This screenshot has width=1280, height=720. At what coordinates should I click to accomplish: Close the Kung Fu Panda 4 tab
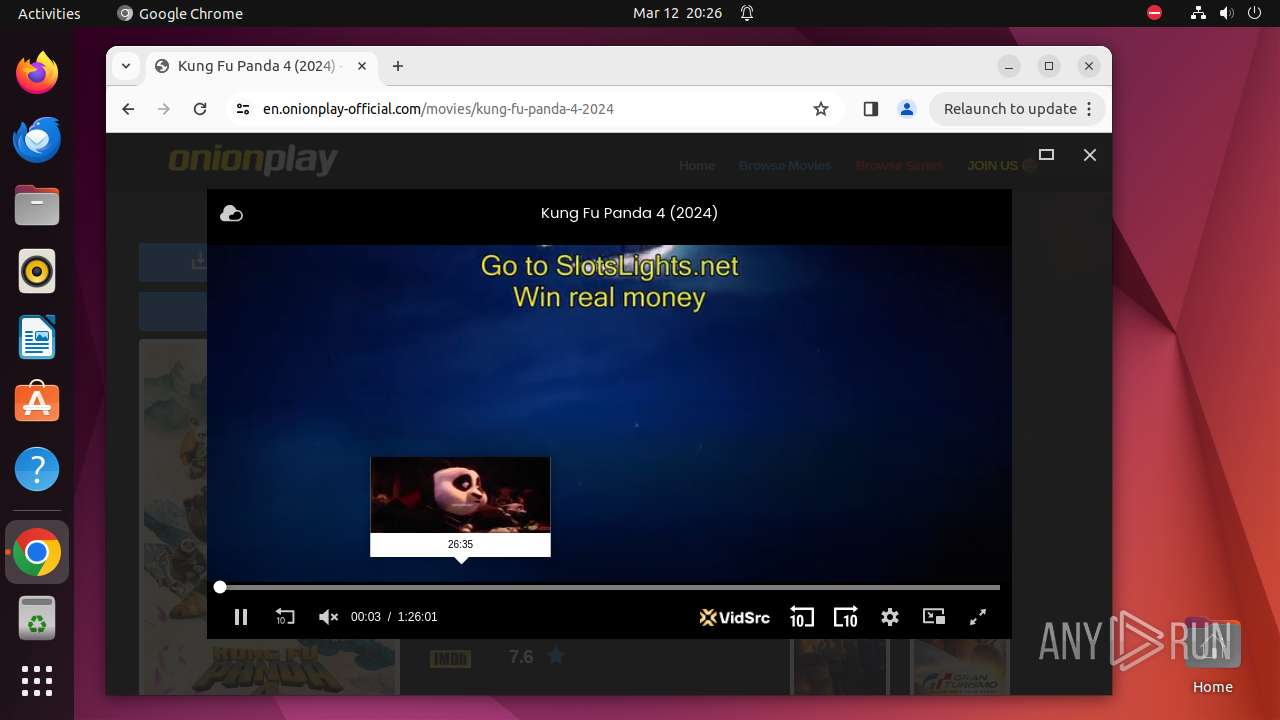(362, 66)
